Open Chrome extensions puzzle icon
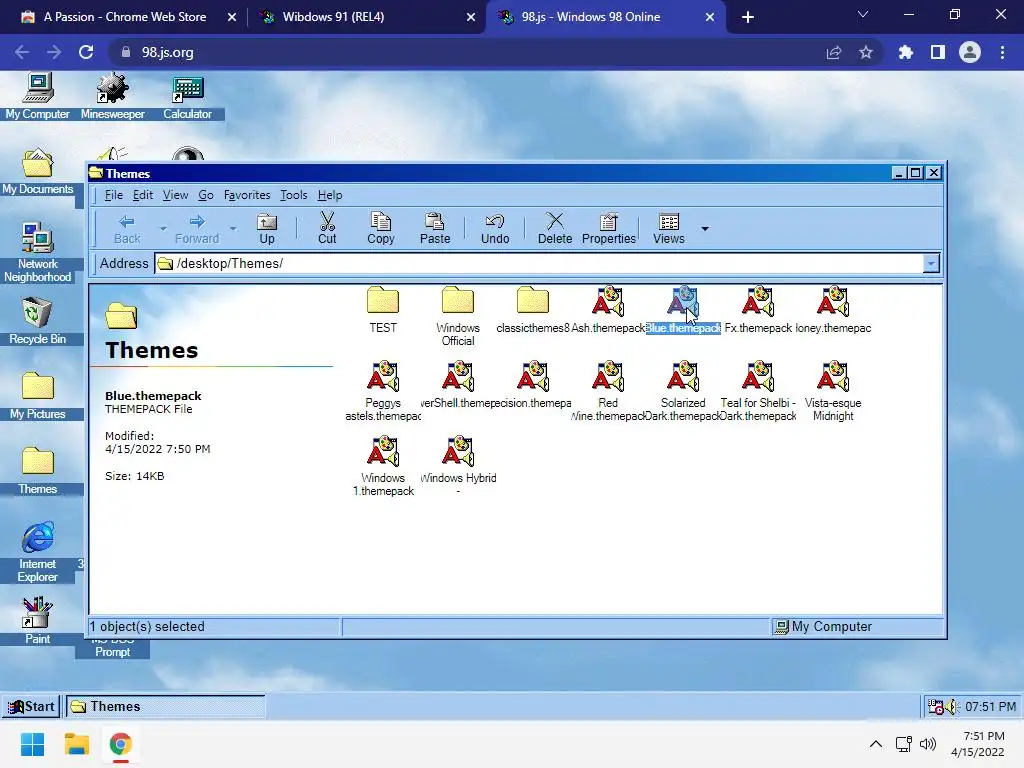 tap(905, 52)
